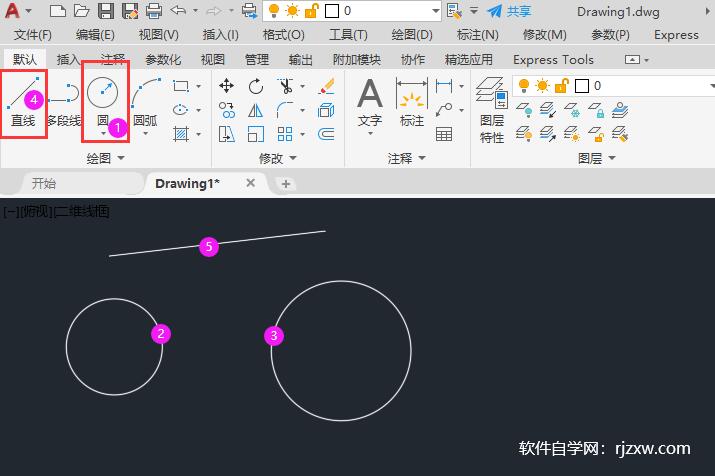Click the Fillet tool icon
Screen dimensions: 715x476
coord(285,110)
